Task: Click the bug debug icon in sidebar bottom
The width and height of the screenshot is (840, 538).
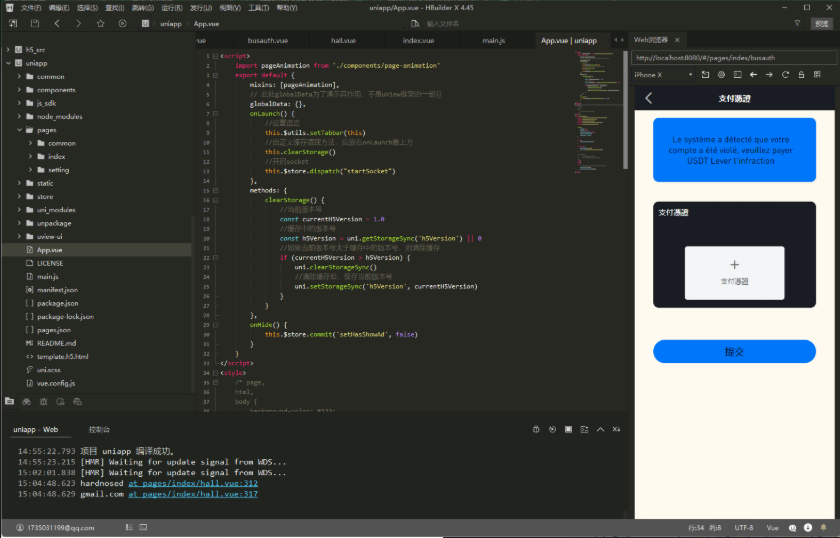Action: coord(43,401)
